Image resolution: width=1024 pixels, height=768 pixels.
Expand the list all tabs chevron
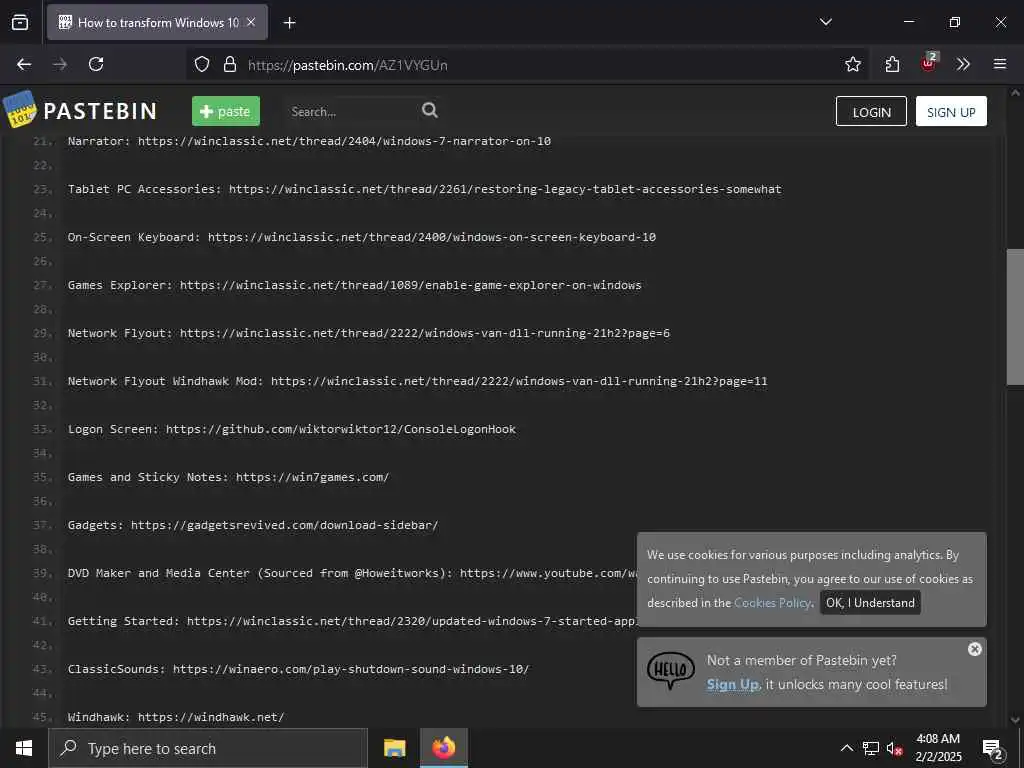[x=825, y=22]
